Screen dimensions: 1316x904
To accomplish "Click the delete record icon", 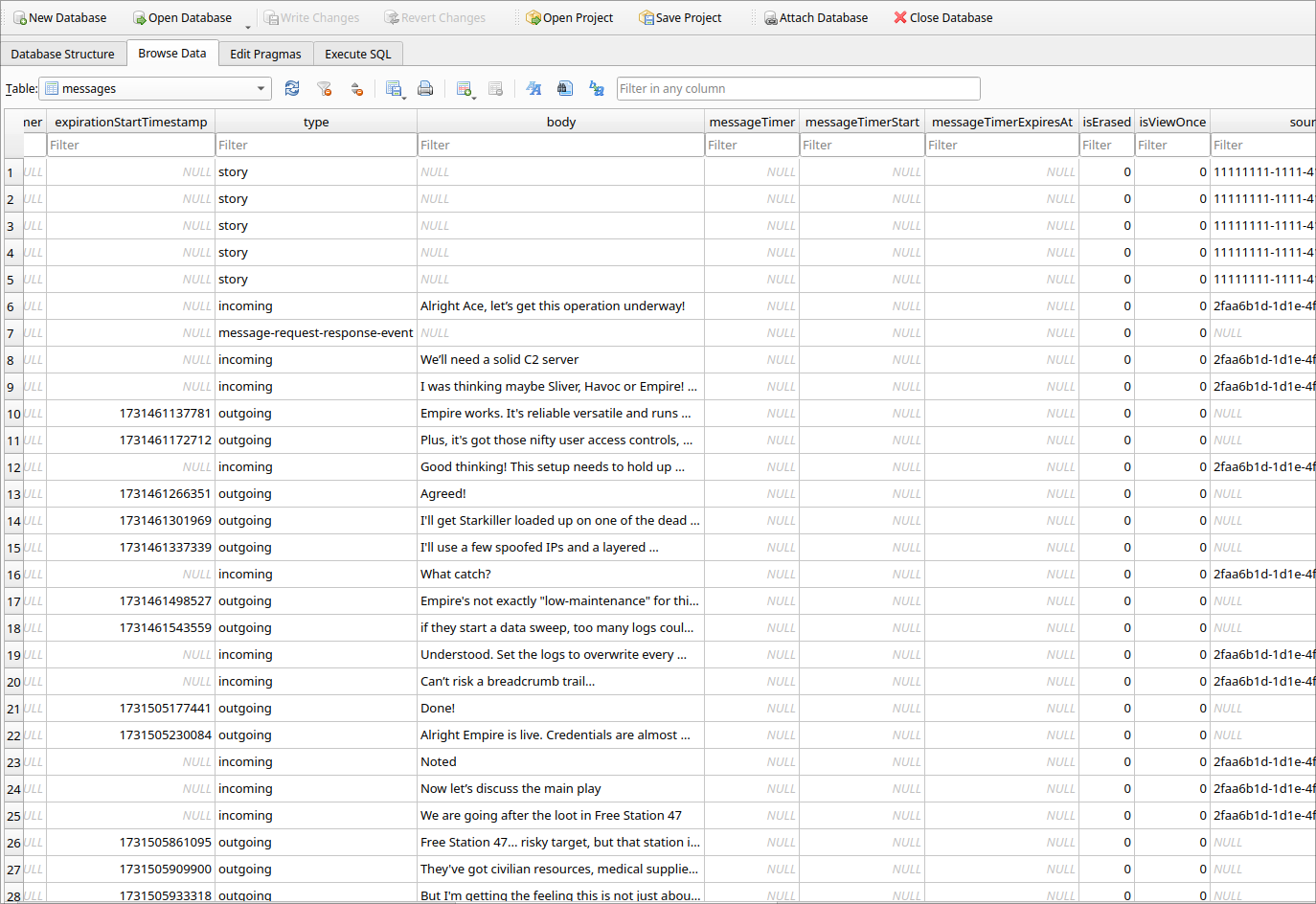I will (495, 88).
